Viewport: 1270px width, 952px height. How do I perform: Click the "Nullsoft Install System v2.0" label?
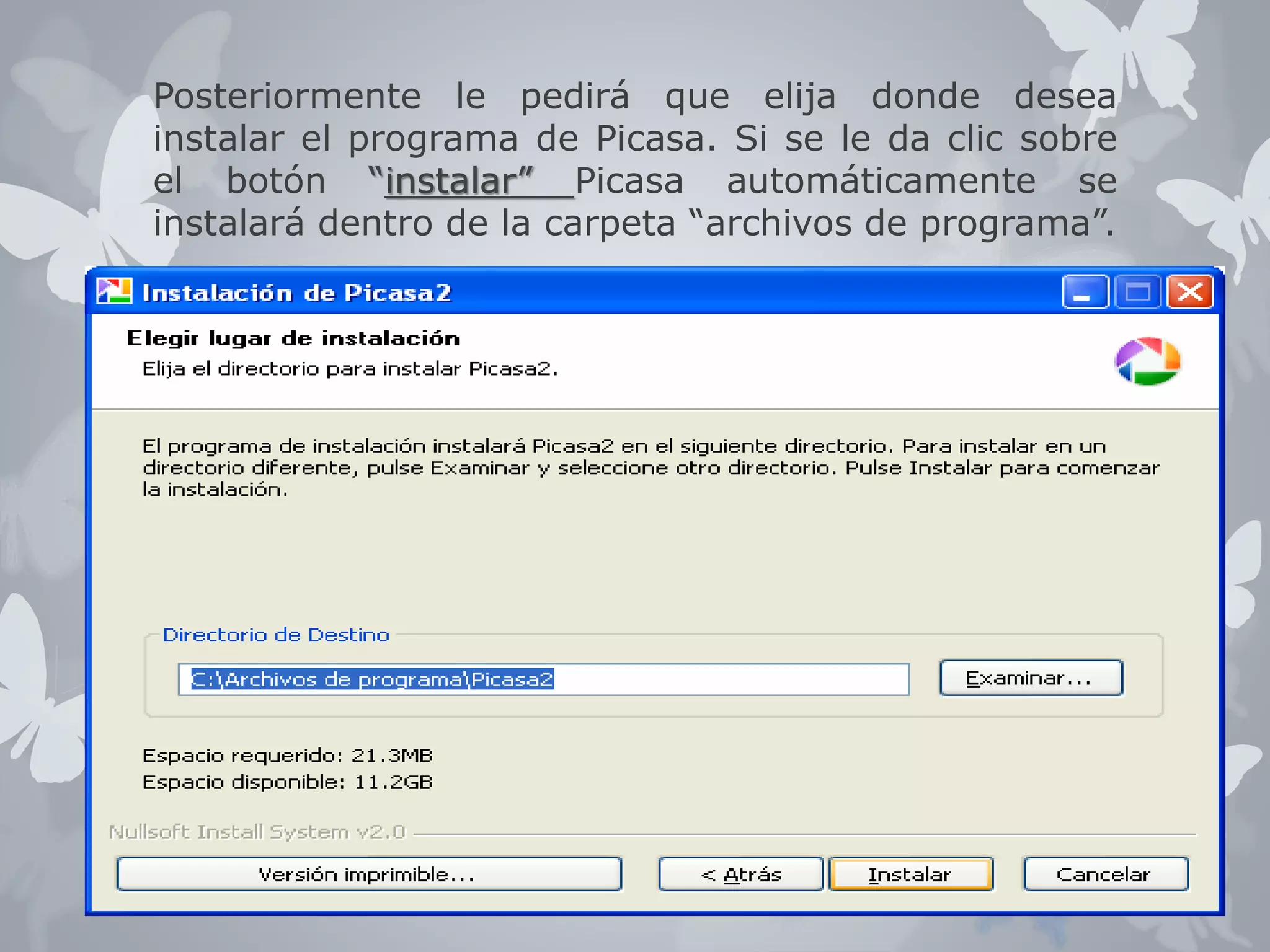click(x=257, y=832)
